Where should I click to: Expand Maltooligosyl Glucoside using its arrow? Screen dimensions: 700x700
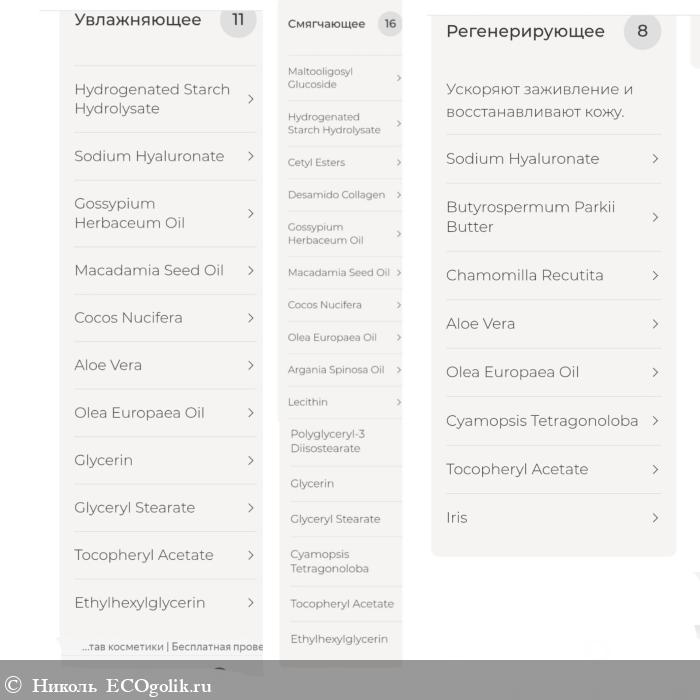coord(398,78)
